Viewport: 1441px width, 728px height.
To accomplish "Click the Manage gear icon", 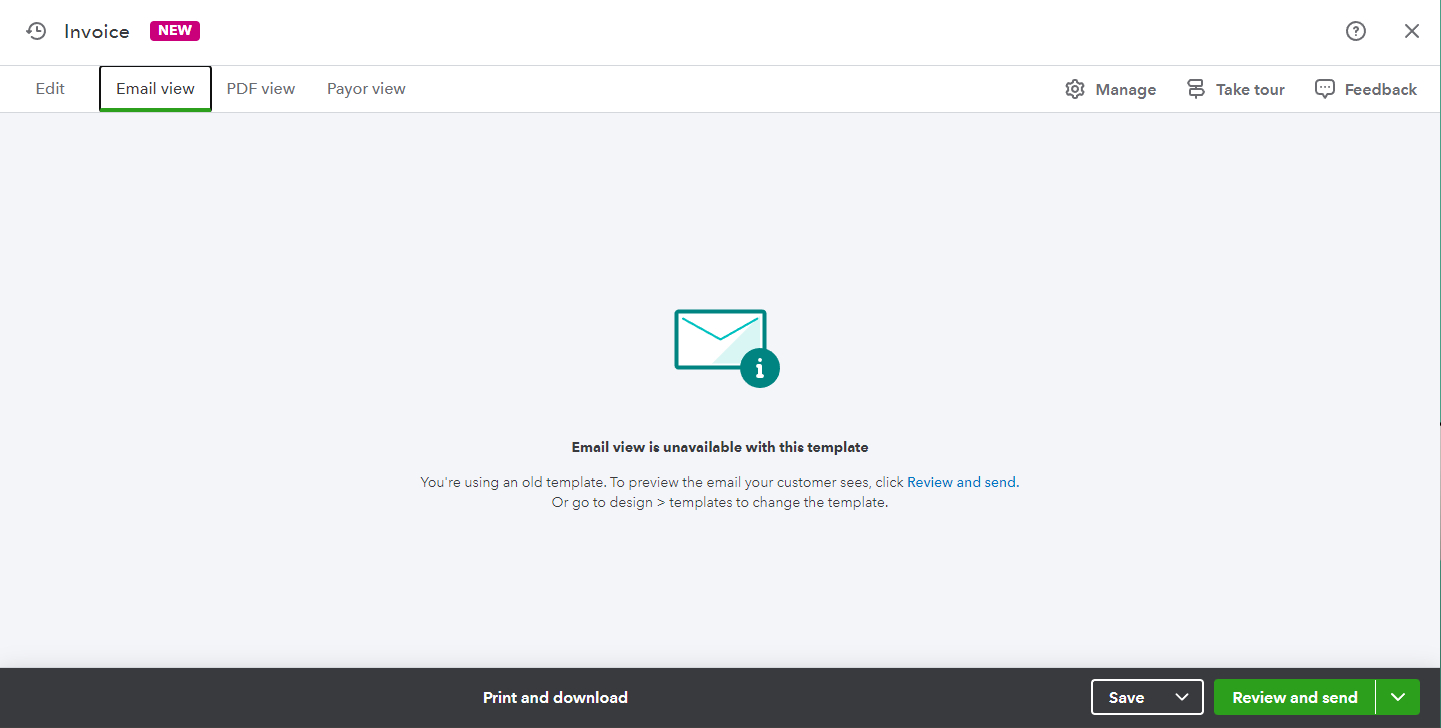I will (1075, 89).
